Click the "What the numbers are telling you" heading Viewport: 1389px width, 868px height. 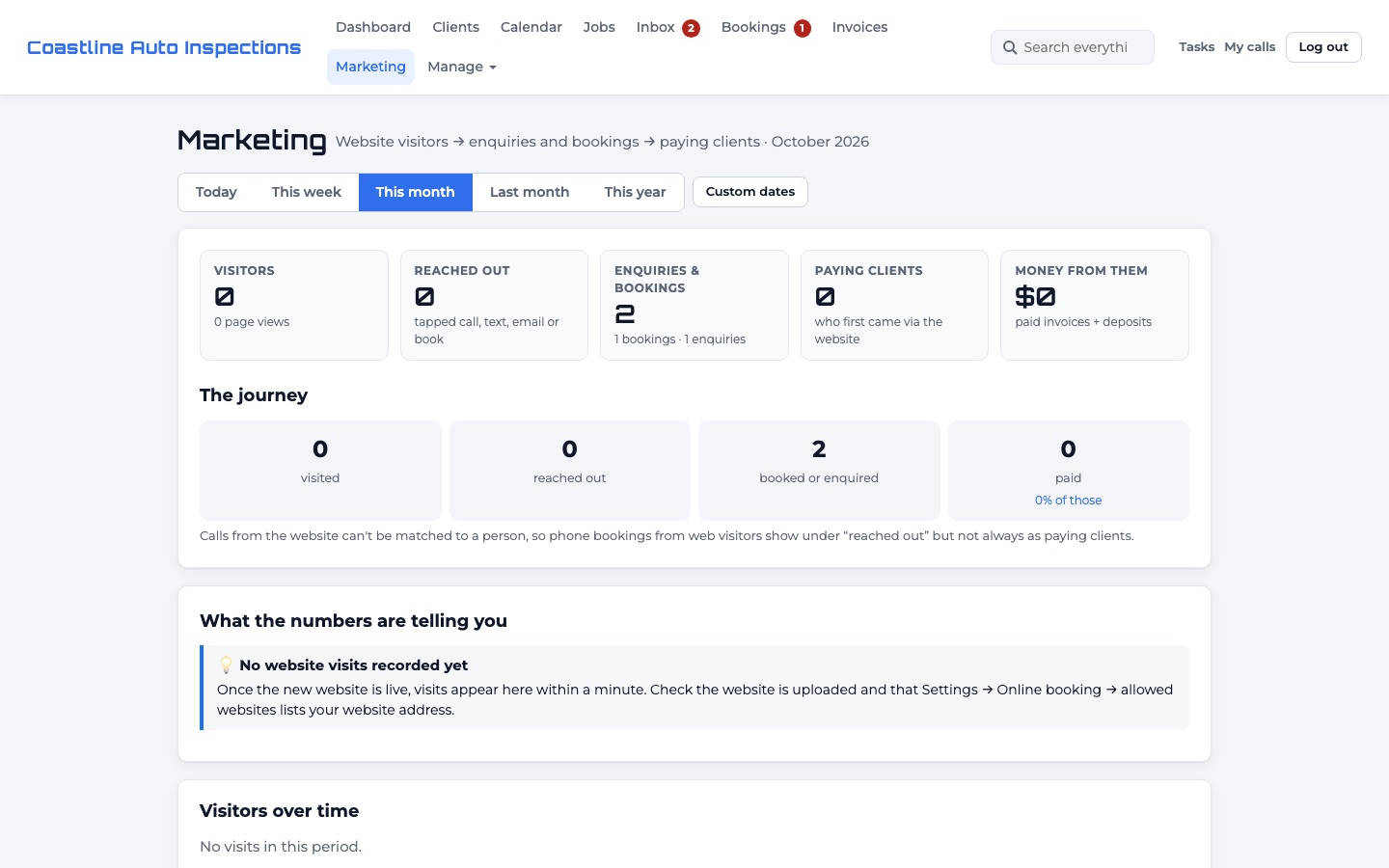[353, 621]
